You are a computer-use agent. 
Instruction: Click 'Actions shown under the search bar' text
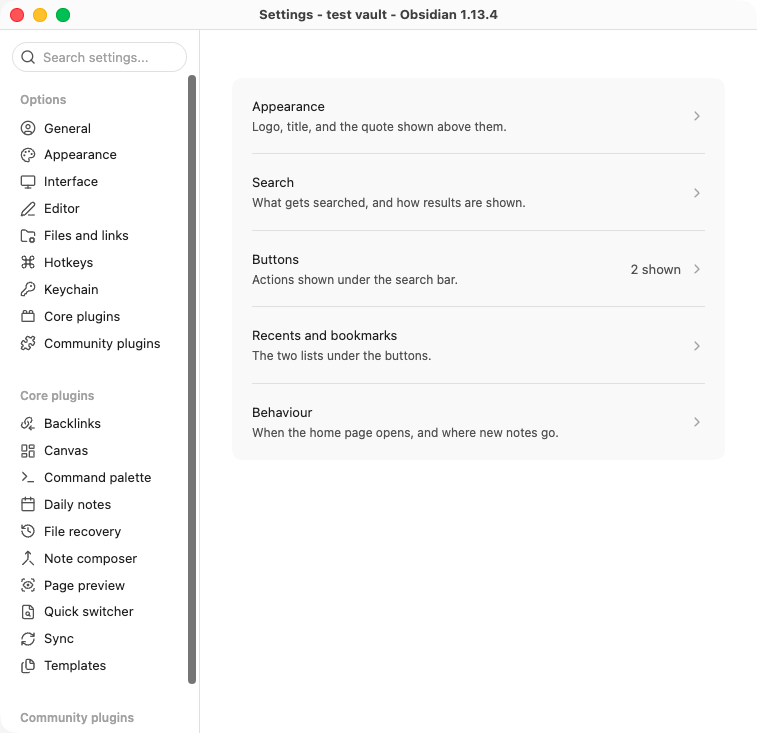click(x=355, y=280)
